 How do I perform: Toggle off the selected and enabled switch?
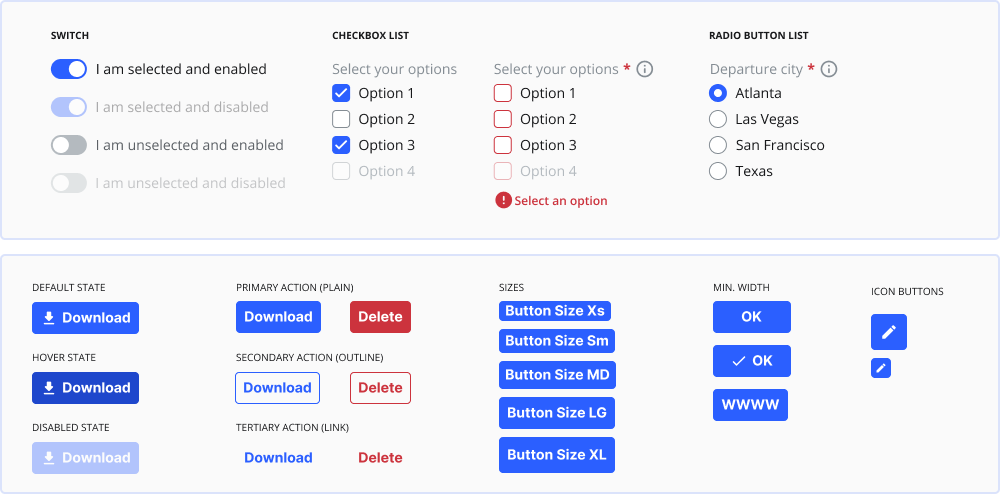[x=69, y=69]
